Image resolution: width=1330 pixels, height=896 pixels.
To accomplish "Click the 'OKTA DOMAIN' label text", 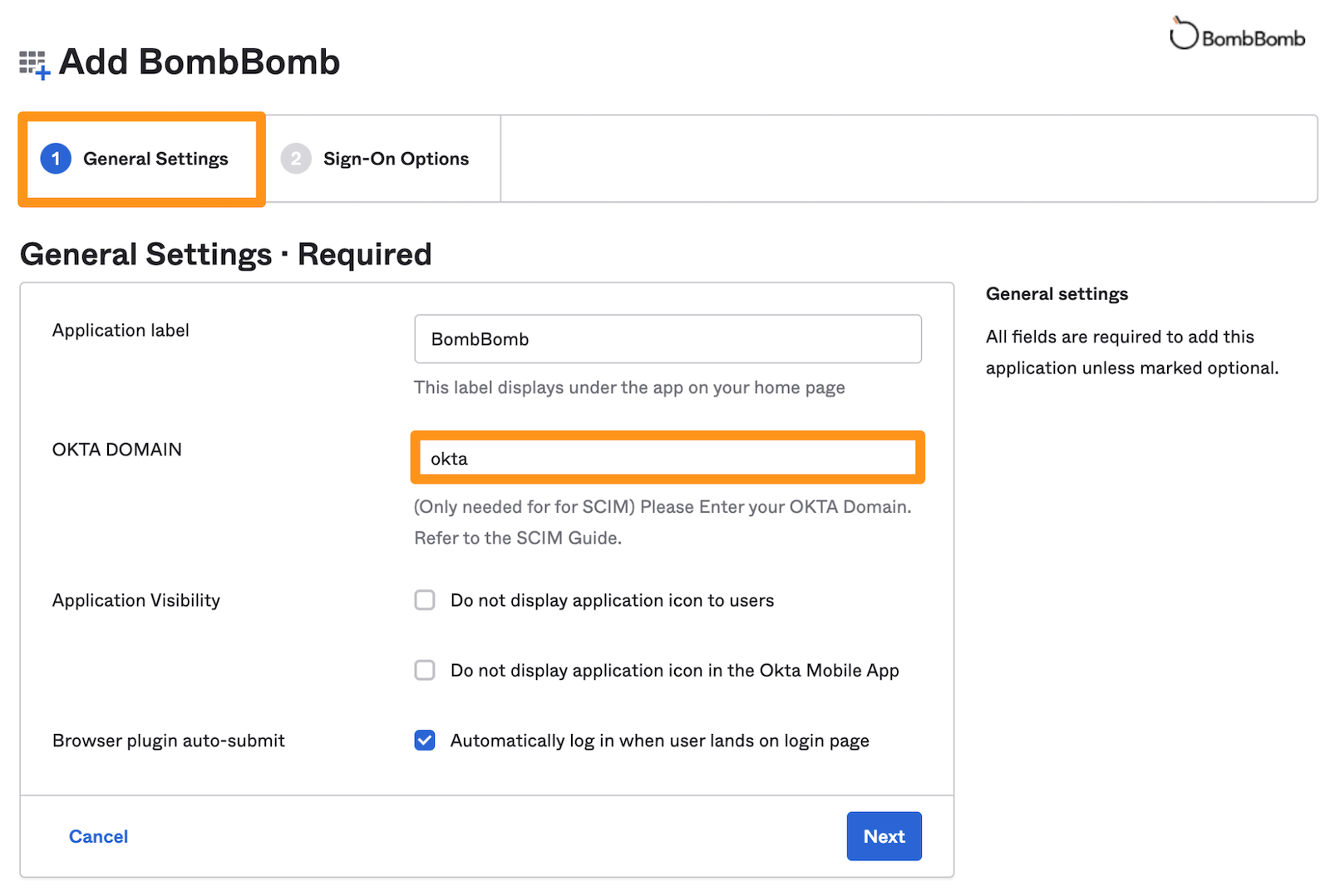I will tap(117, 450).
